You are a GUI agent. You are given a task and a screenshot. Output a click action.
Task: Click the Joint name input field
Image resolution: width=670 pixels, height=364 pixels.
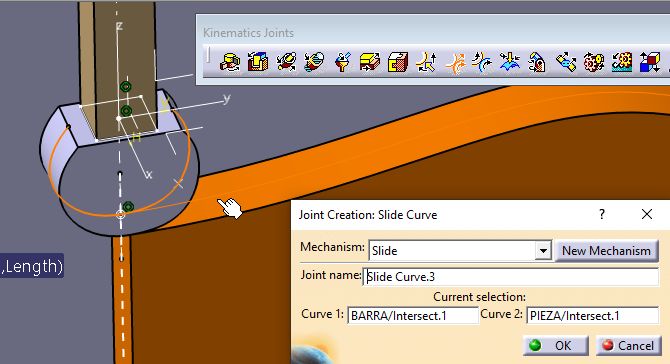(511, 277)
